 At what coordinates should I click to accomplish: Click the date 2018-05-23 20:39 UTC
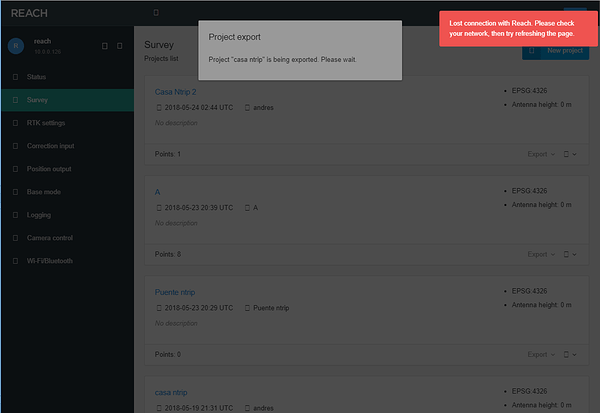coord(199,208)
